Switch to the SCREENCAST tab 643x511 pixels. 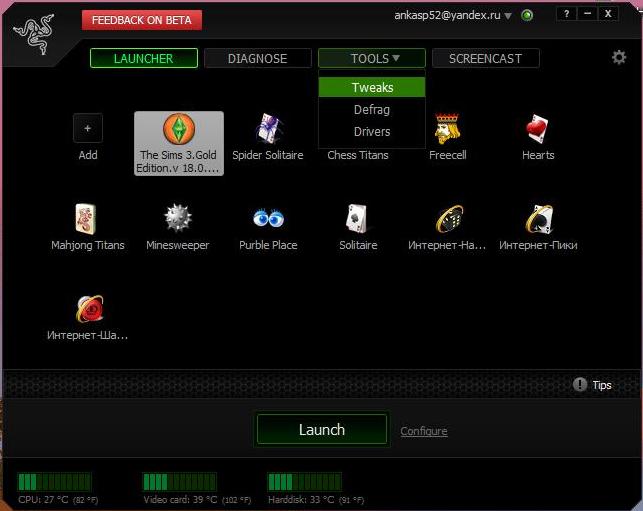tap(486, 58)
